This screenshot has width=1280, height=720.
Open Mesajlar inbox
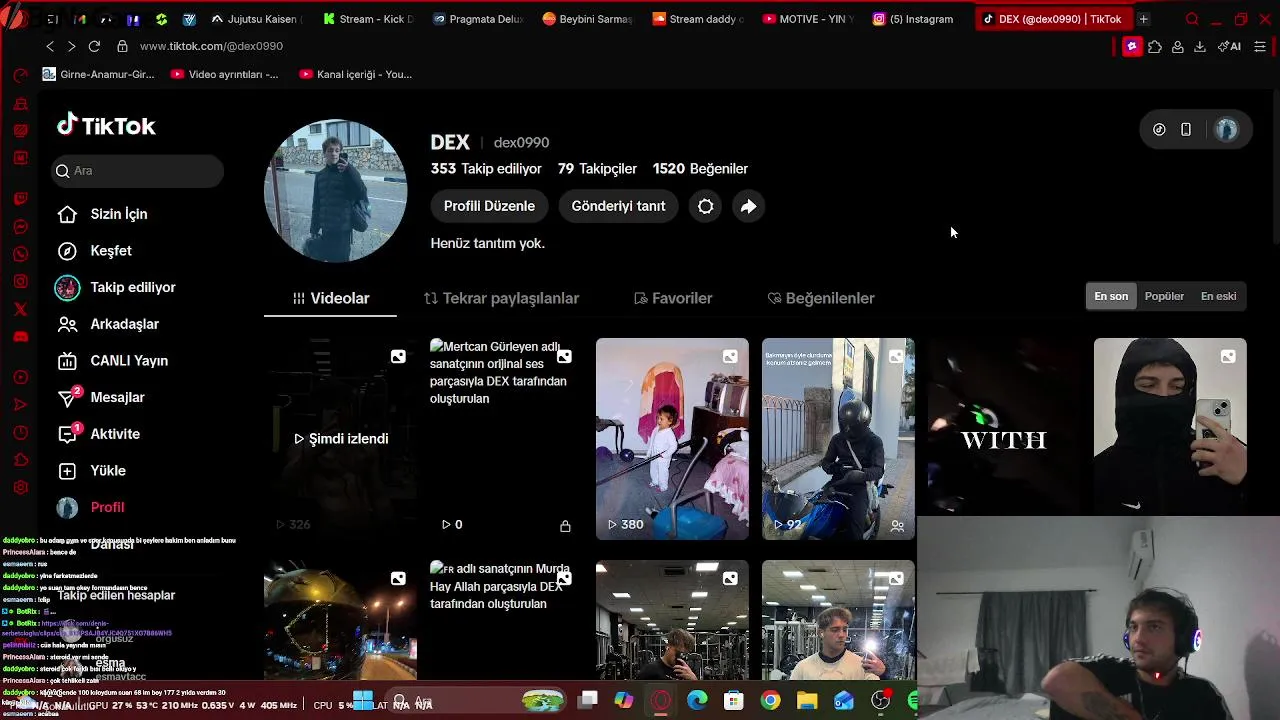[x=101, y=397]
